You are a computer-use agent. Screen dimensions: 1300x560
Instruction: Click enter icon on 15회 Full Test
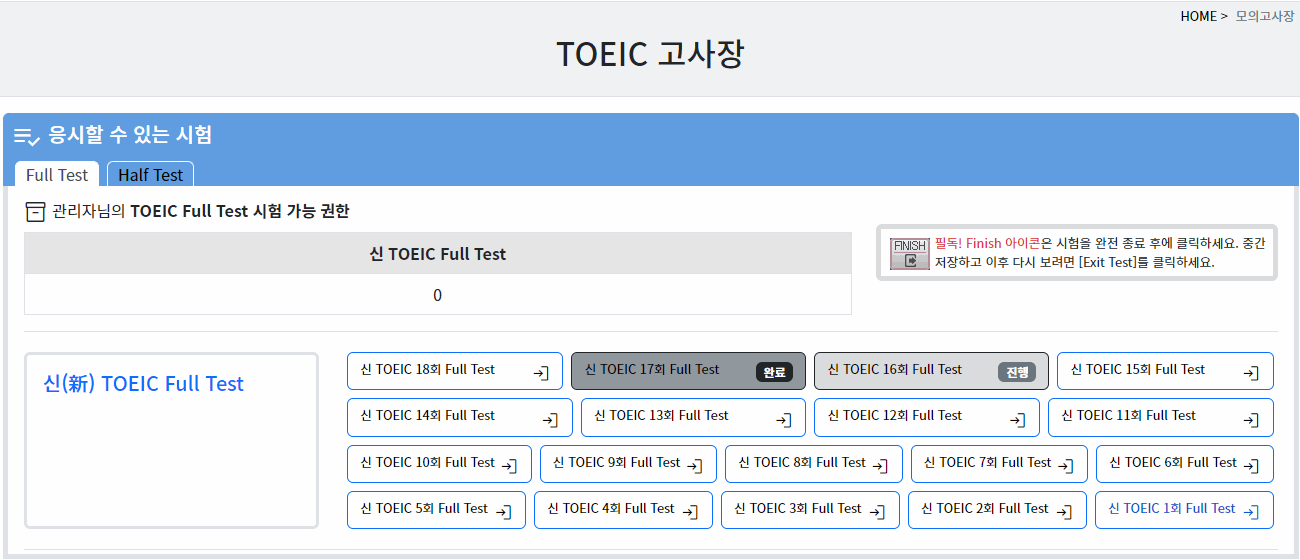pos(1251,373)
